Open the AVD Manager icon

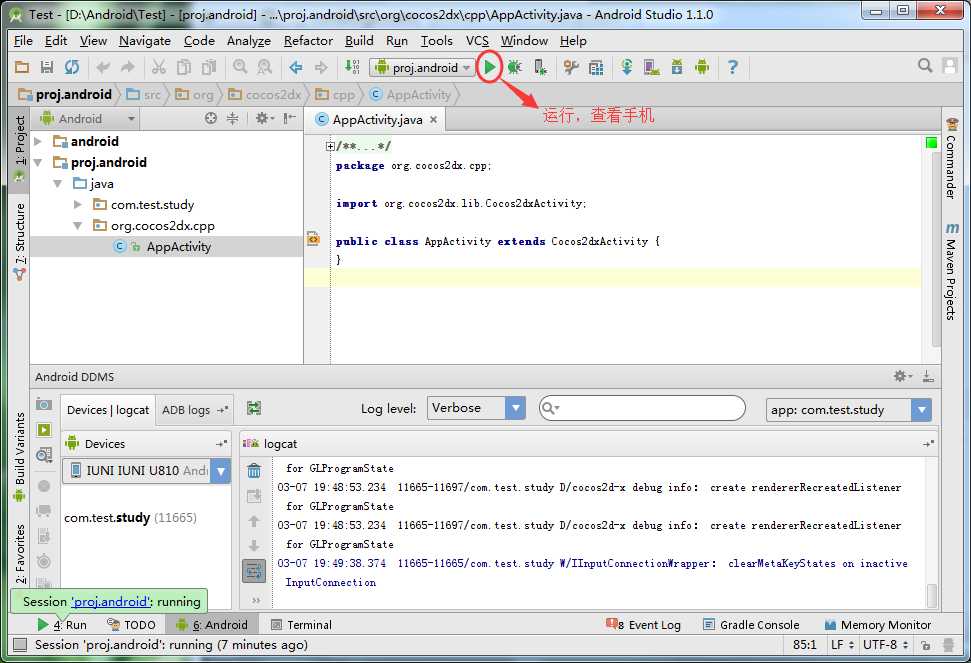651,67
